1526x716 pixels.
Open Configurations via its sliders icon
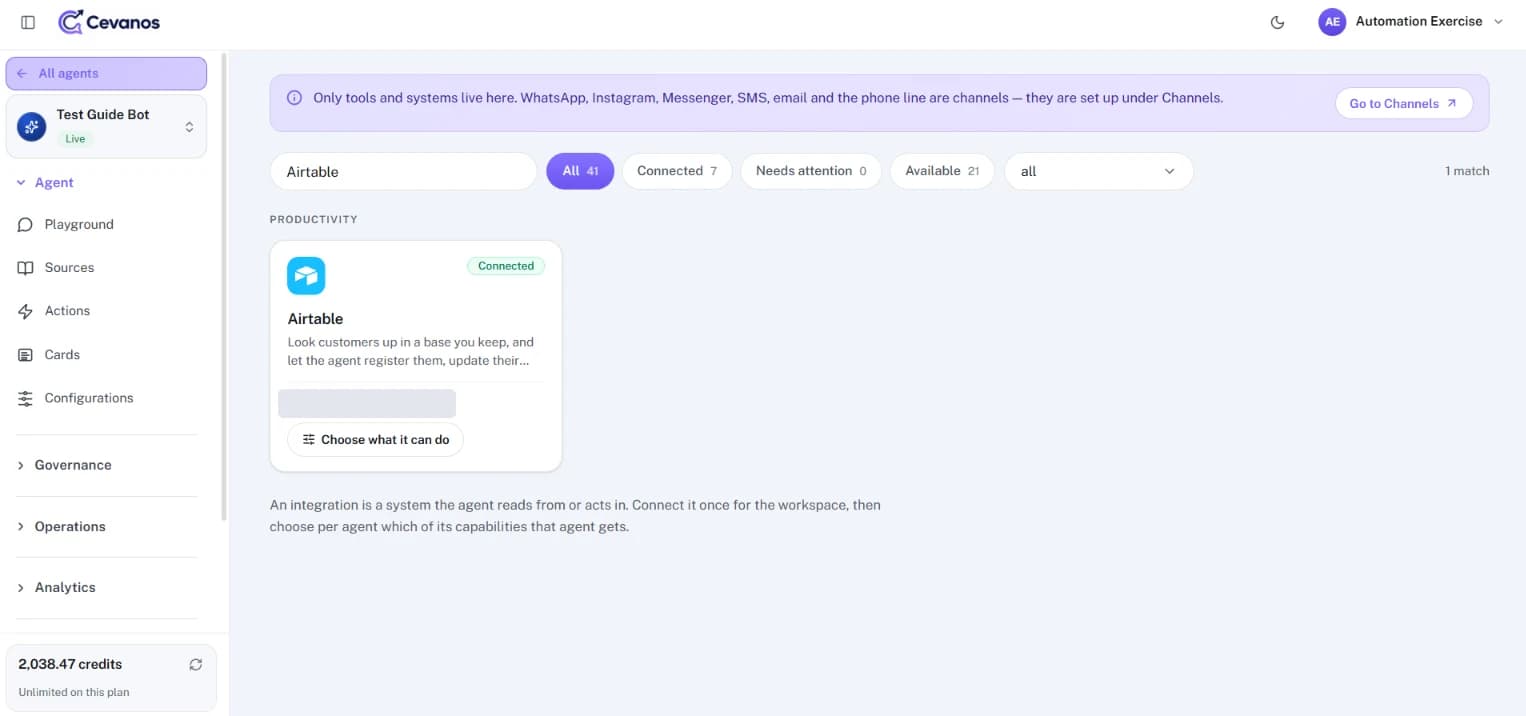26,398
